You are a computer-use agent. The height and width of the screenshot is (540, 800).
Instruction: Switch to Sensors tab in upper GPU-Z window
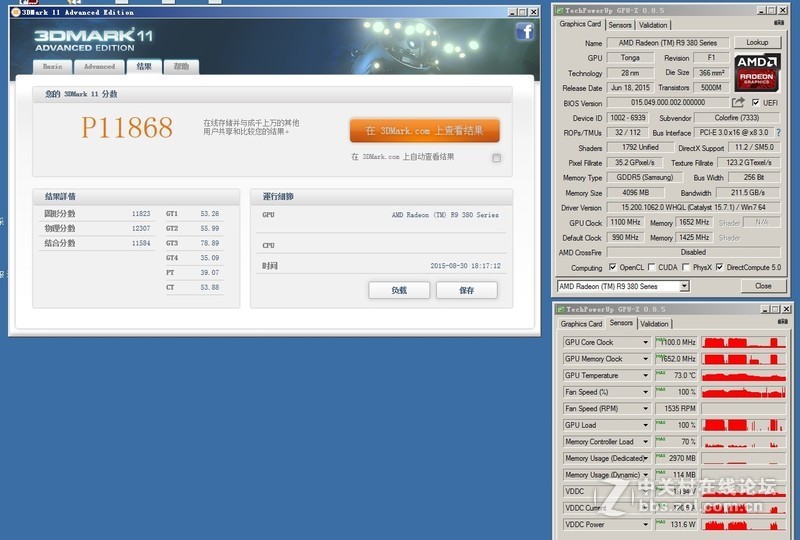(620, 25)
